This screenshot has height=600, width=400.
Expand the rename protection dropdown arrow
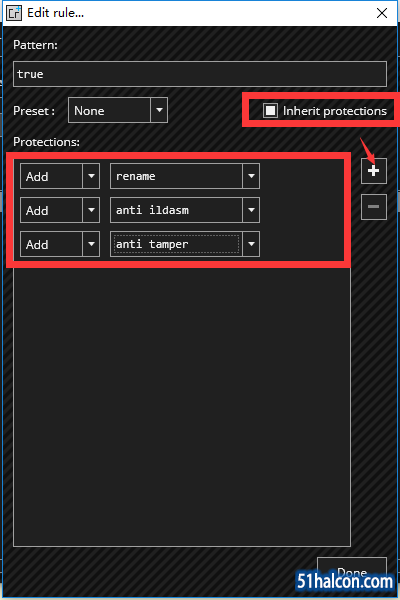(251, 176)
